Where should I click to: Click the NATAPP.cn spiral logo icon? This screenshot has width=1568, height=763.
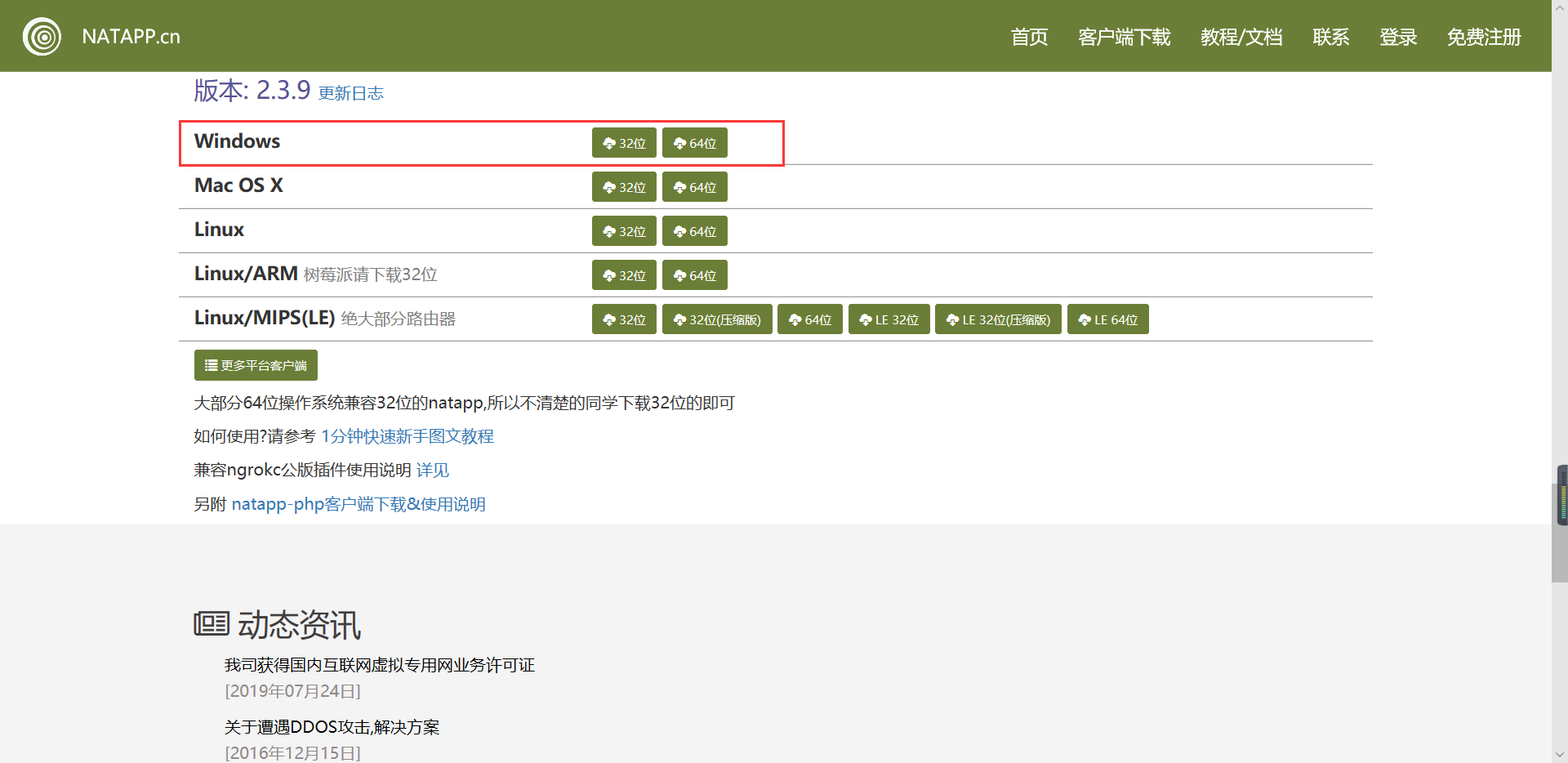(x=42, y=37)
